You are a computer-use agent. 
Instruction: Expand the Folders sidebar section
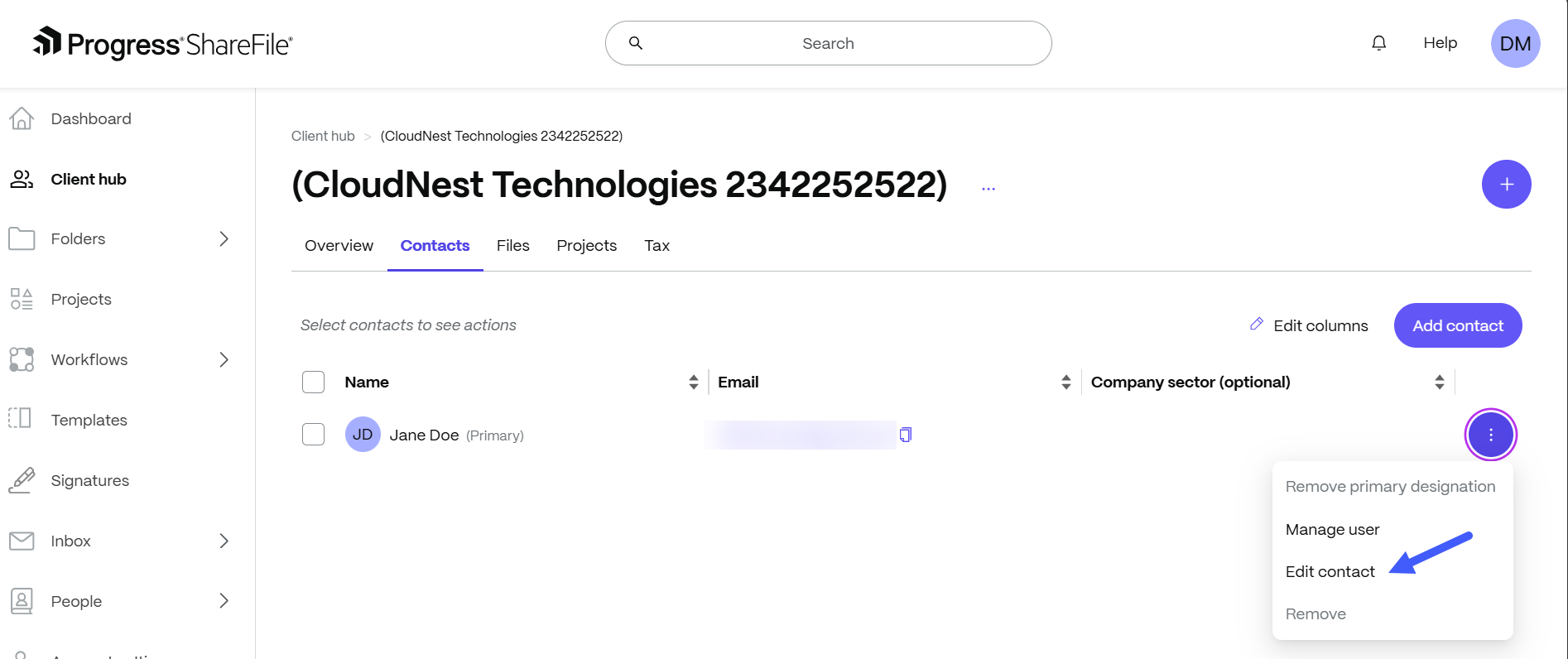(224, 239)
